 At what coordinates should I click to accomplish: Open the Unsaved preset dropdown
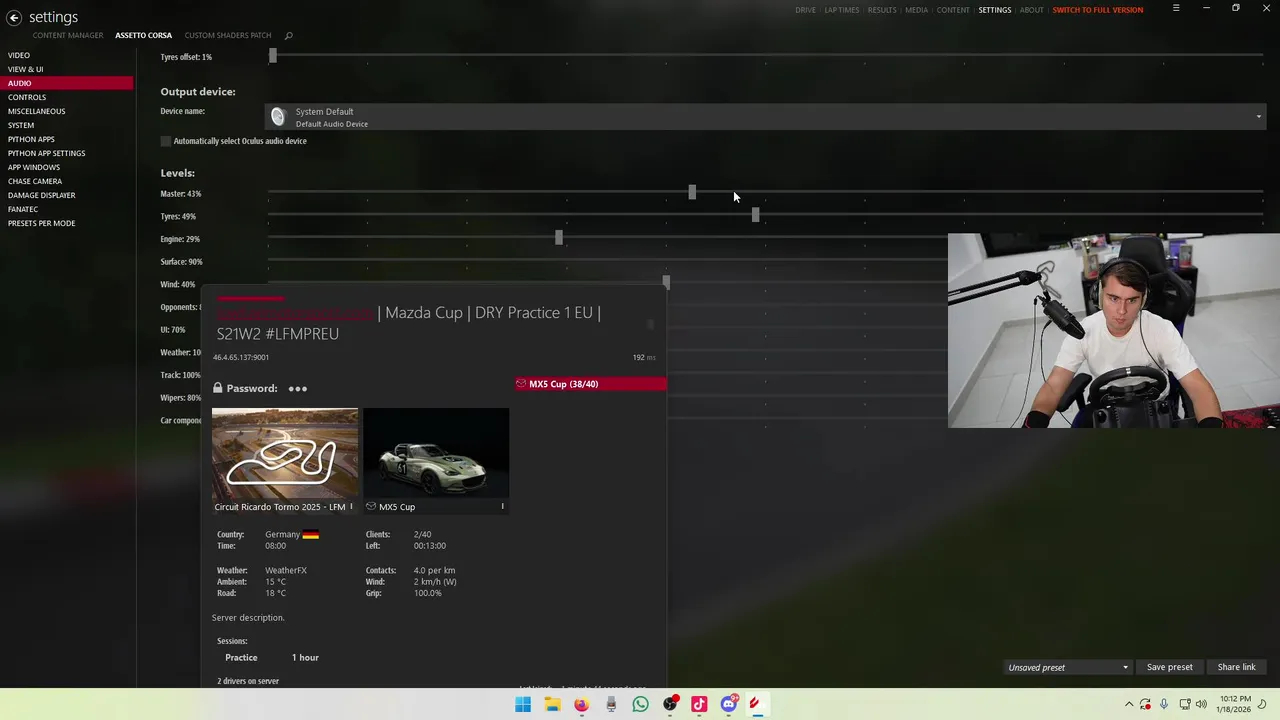1068,667
